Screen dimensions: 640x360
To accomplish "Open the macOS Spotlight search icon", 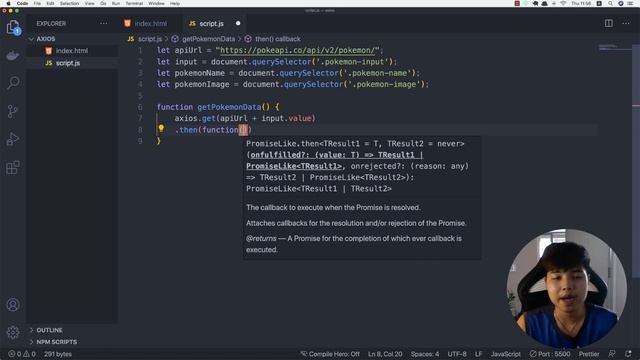I will point(610,3).
